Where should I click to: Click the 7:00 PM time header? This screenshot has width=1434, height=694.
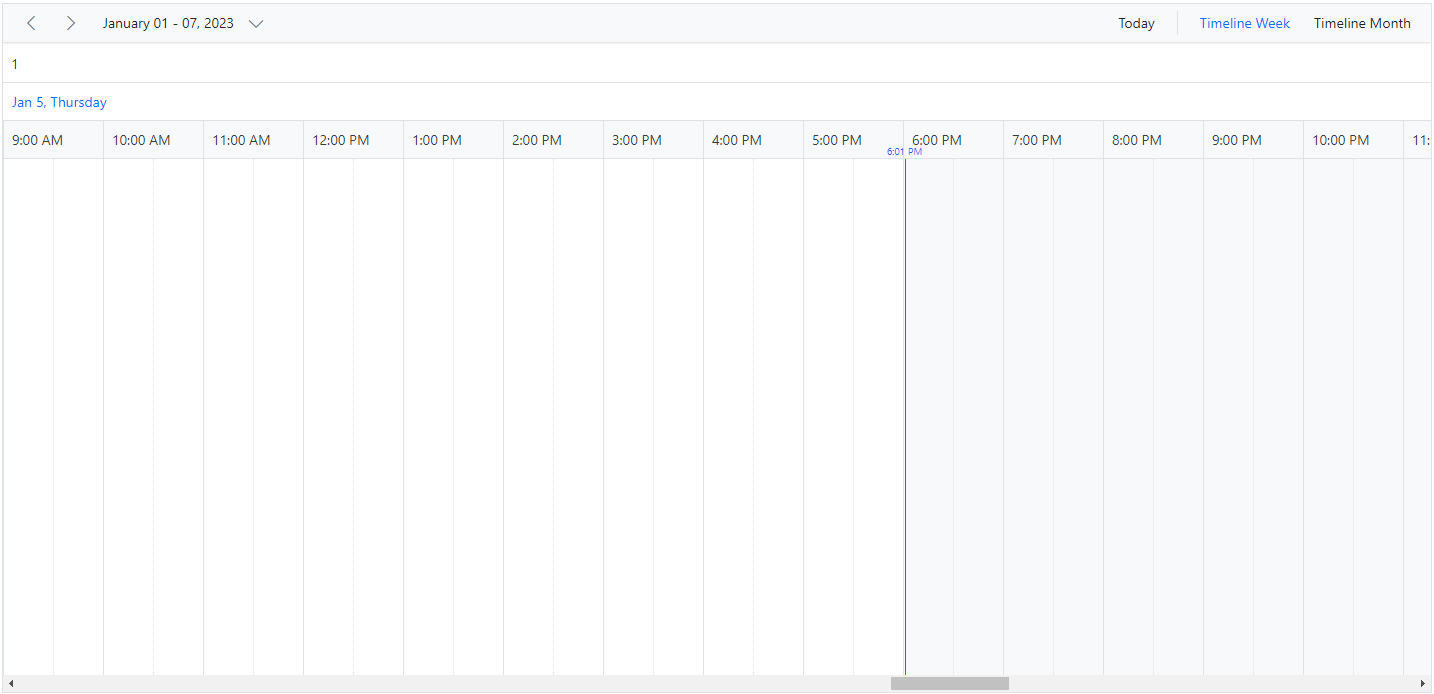coord(1053,140)
